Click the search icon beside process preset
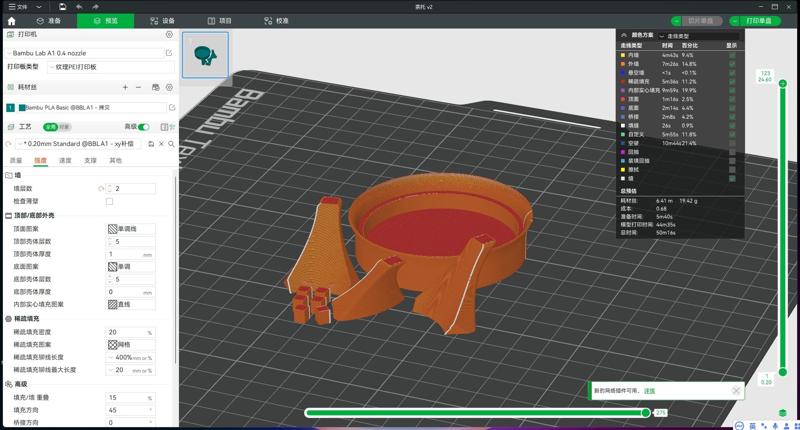800x430 pixels. pos(172,144)
